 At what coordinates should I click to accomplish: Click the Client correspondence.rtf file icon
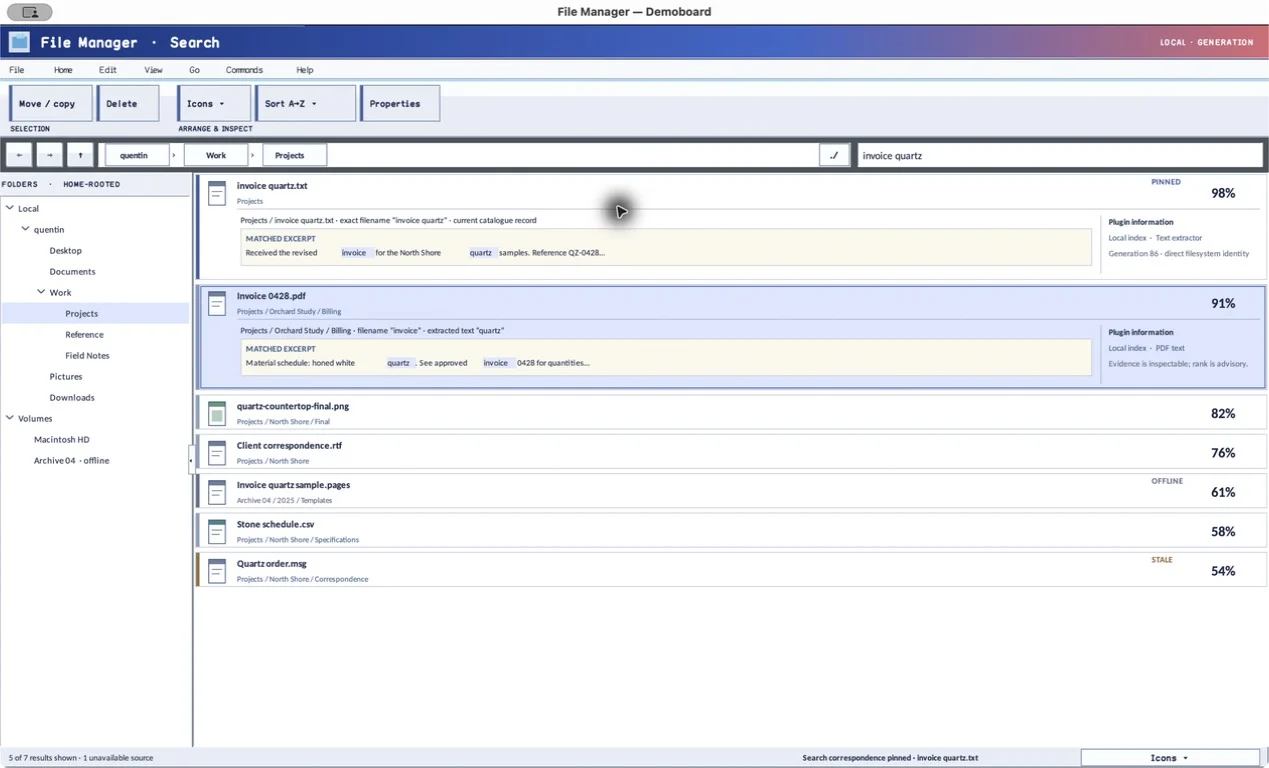tap(217, 453)
